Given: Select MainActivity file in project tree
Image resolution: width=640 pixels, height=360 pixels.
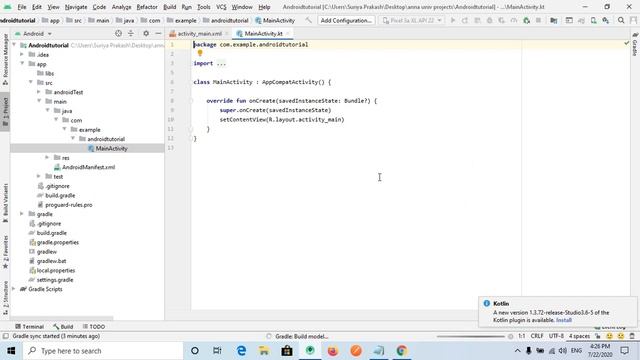Looking at the screenshot, I should coord(108,148).
